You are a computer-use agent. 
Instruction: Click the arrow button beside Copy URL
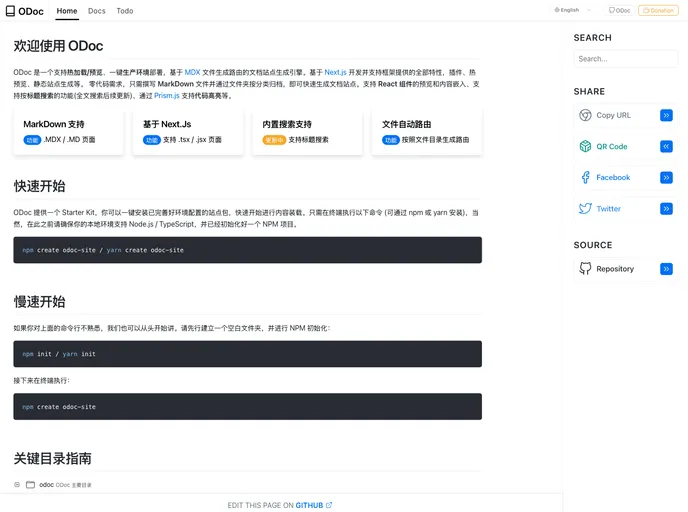pyautogui.click(x=666, y=115)
